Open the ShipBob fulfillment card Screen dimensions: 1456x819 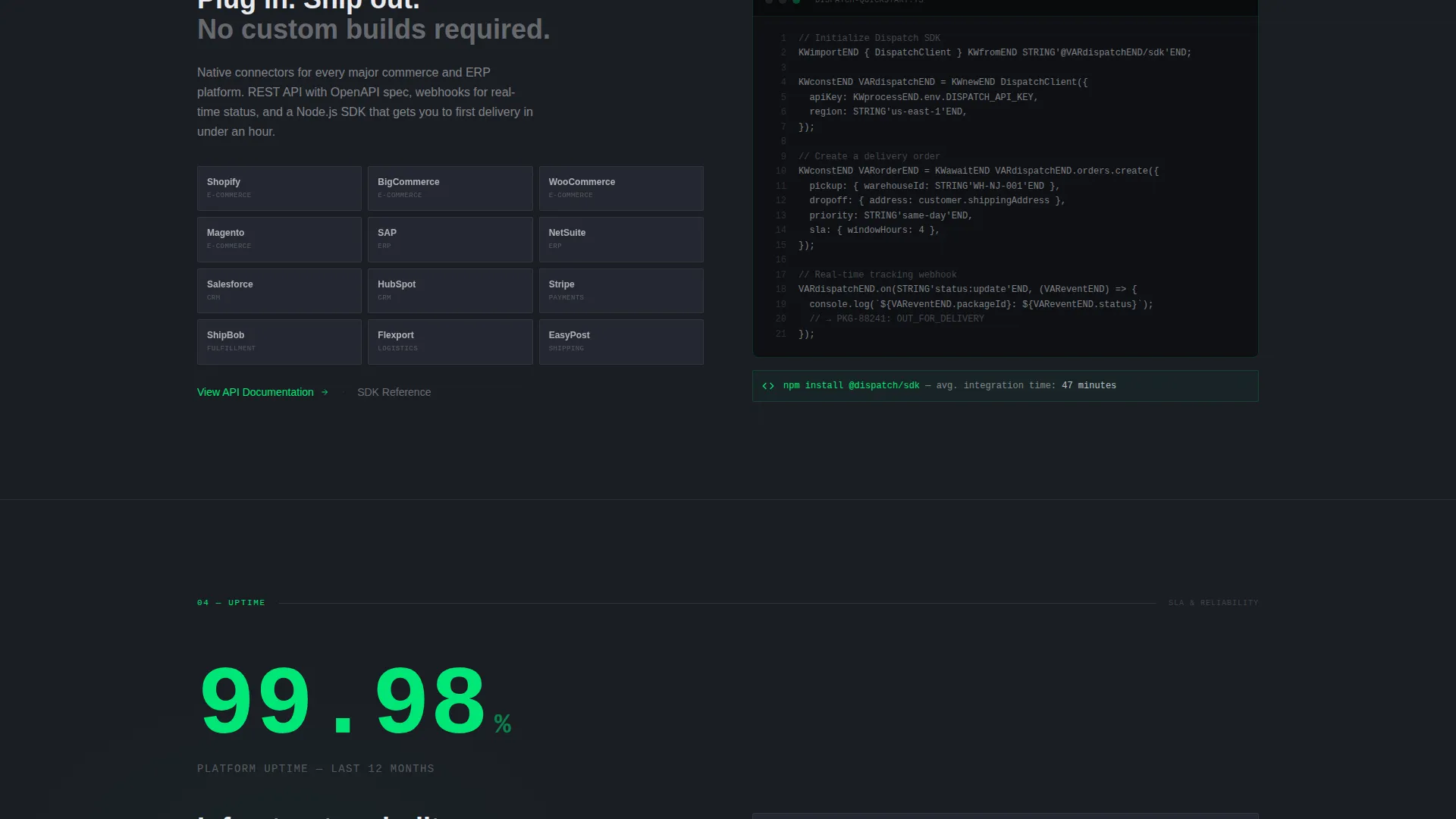[279, 342]
